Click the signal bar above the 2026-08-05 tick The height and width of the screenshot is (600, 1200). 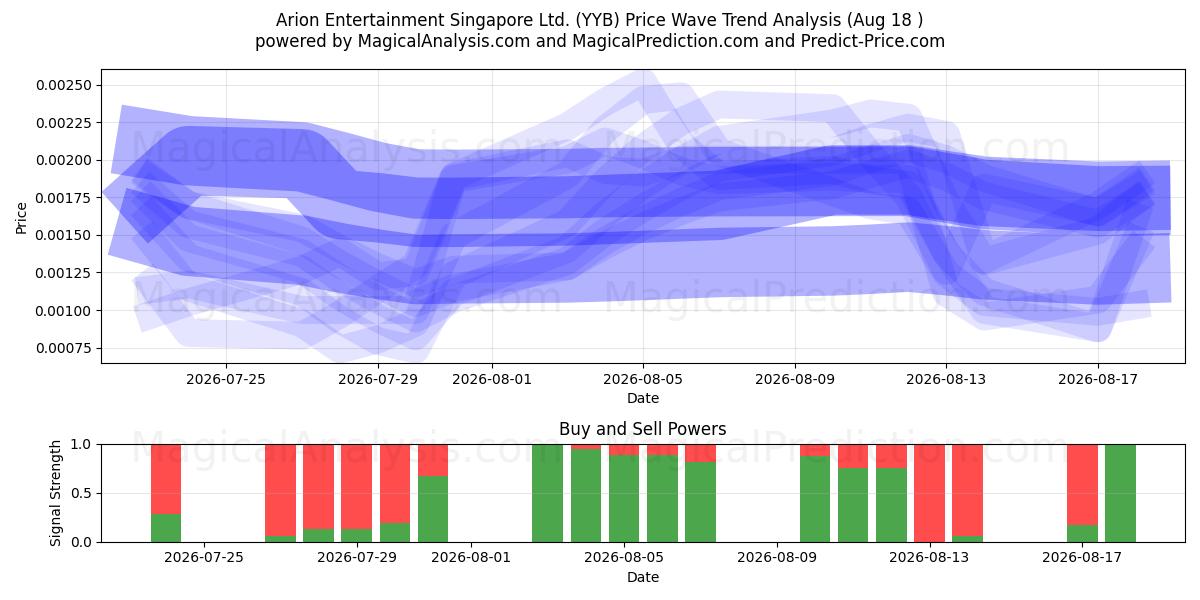624,493
